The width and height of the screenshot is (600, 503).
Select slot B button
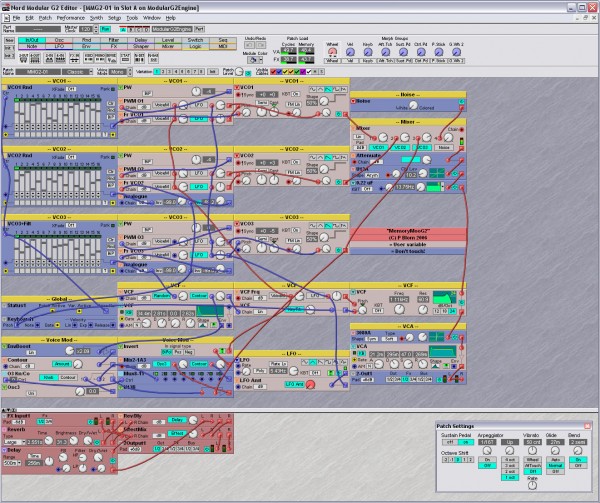[130, 29]
